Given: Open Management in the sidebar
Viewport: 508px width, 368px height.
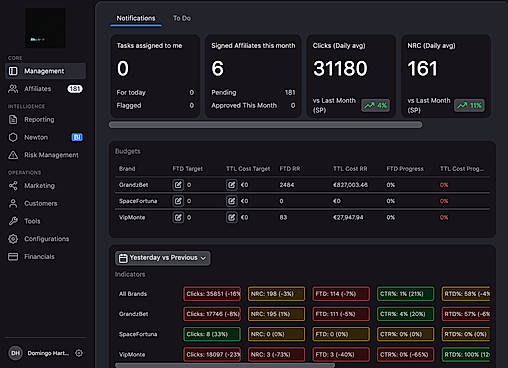Looking at the screenshot, I should tap(45, 71).
